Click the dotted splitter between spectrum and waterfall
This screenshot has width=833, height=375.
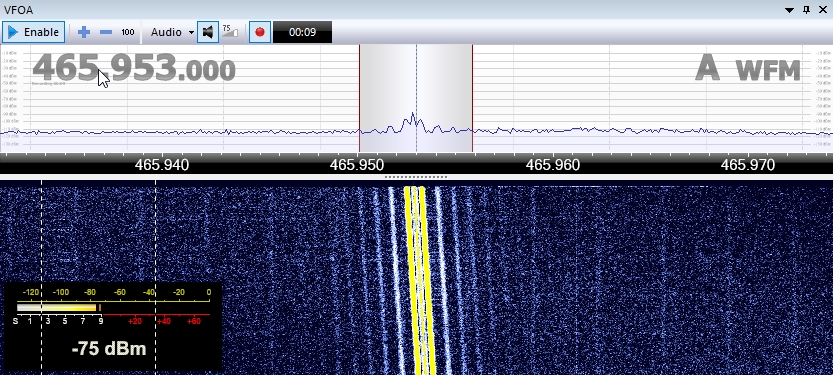(x=416, y=177)
